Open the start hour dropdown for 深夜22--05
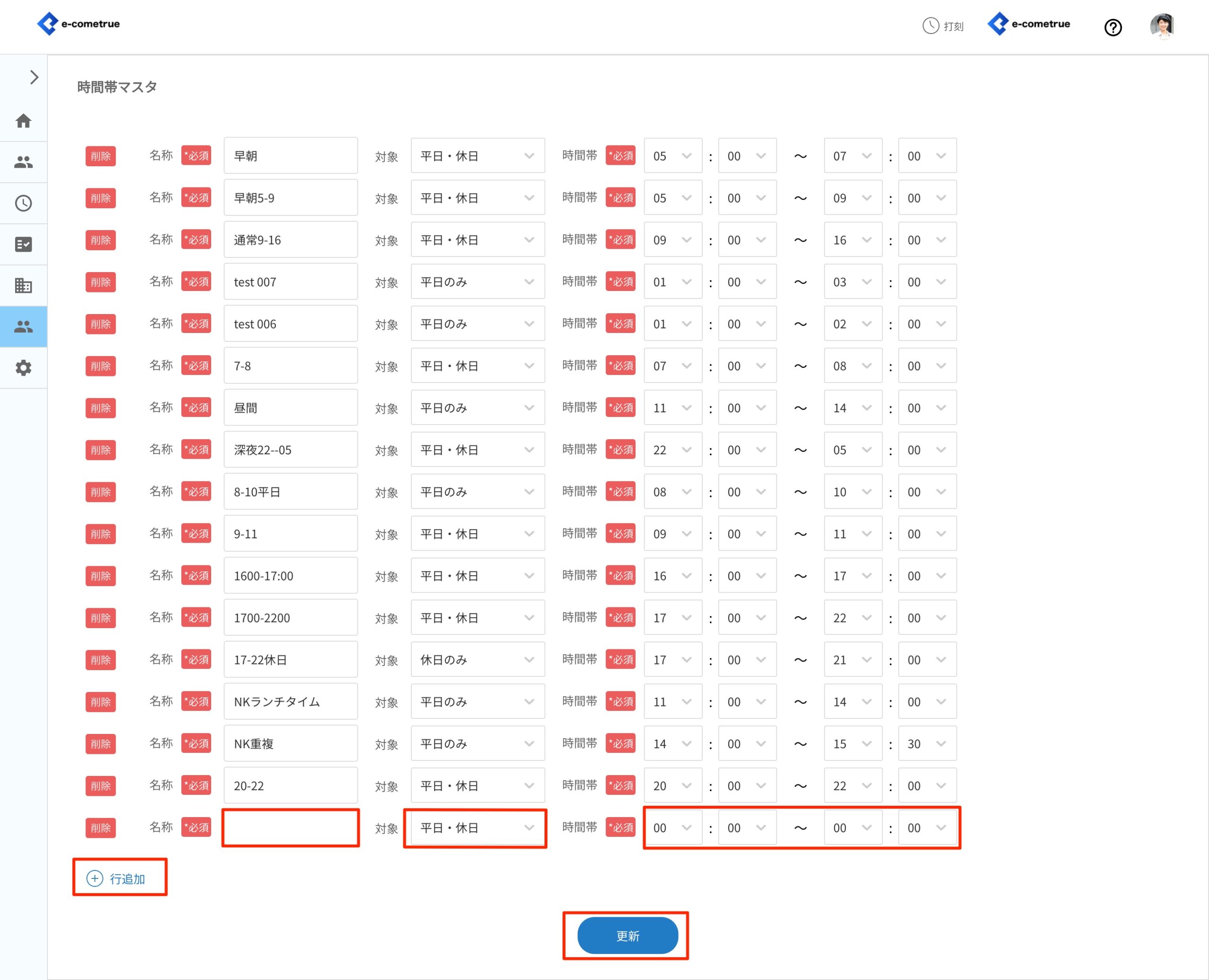The width and height of the screenshot is (1209, 980). 672,450
